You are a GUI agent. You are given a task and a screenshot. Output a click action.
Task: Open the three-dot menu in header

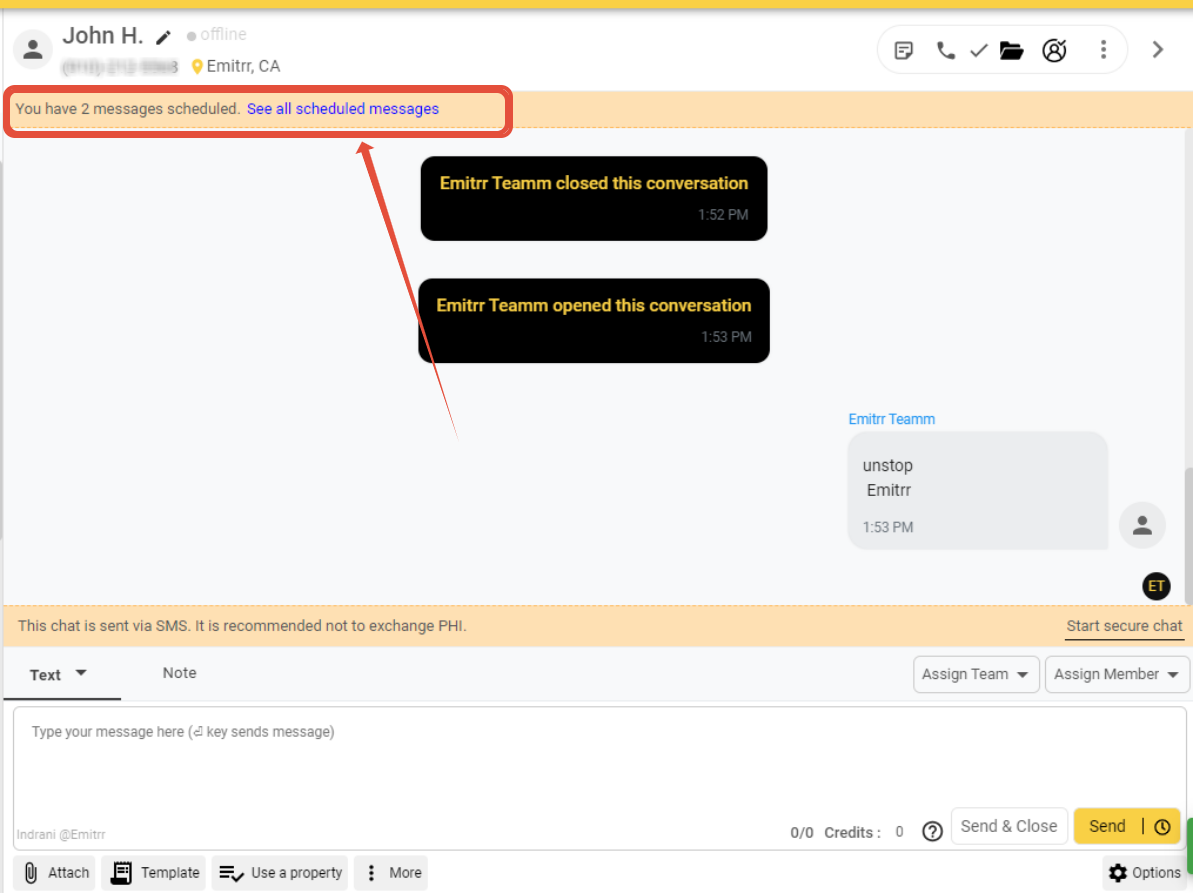tap(1103, 50)
